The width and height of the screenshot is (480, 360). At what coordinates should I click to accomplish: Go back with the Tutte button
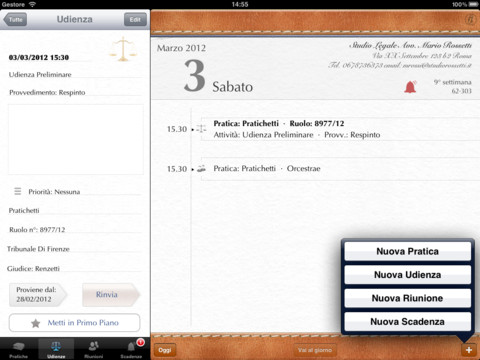click(x=15, y=20)
